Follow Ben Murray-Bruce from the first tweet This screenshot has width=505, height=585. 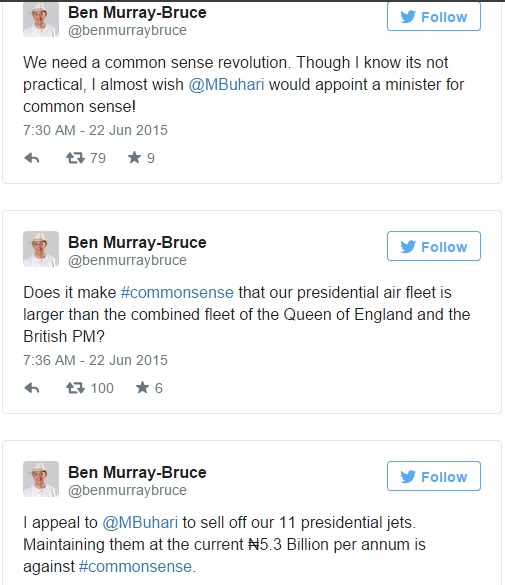click(x=434, y=17)
